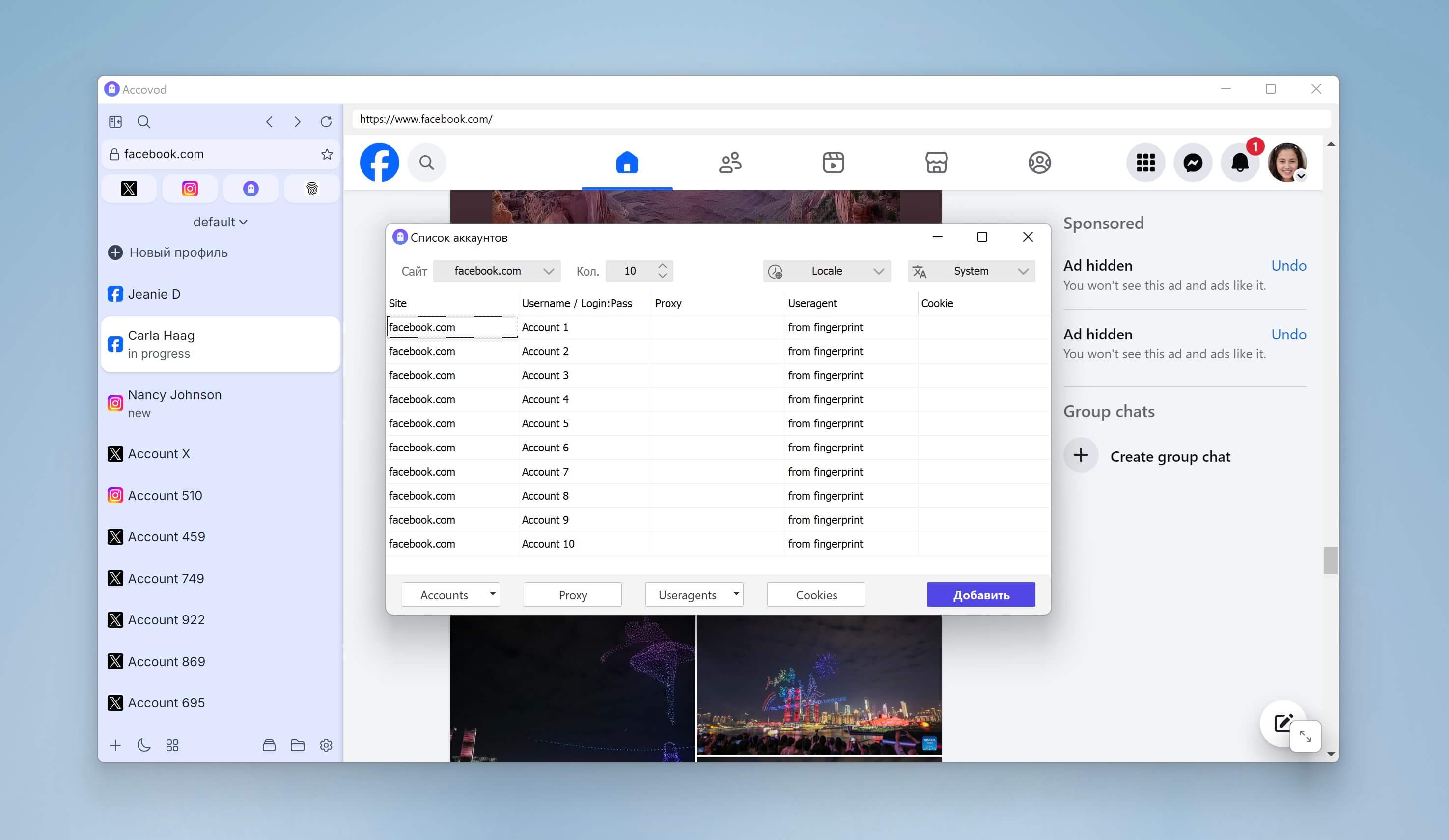Screen dimensions: 1449x840
Task: Increase the Кол. count stepper
Action: point(663,266)
